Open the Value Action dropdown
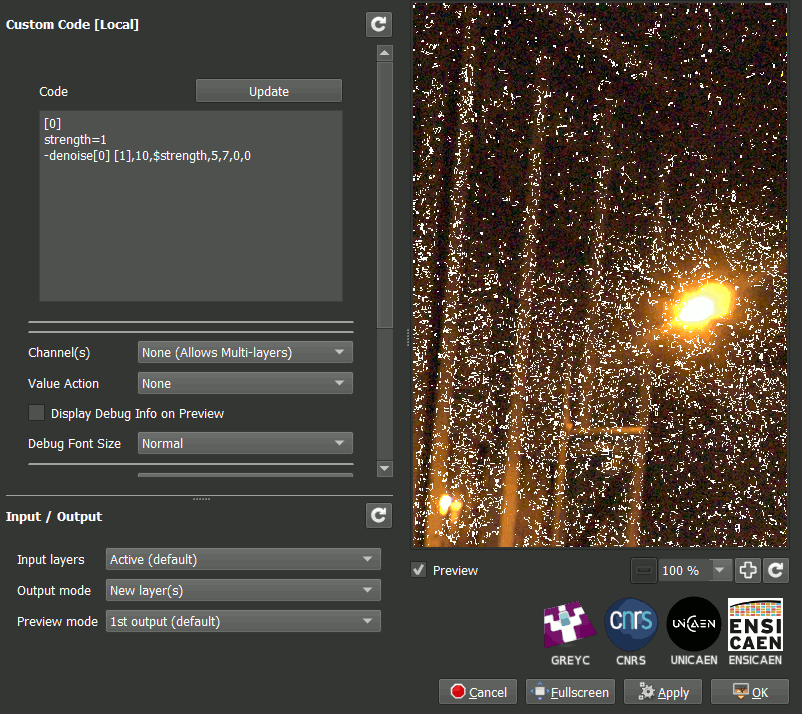The height and width of the screenshot is (714, 802). tap(244, 383)
